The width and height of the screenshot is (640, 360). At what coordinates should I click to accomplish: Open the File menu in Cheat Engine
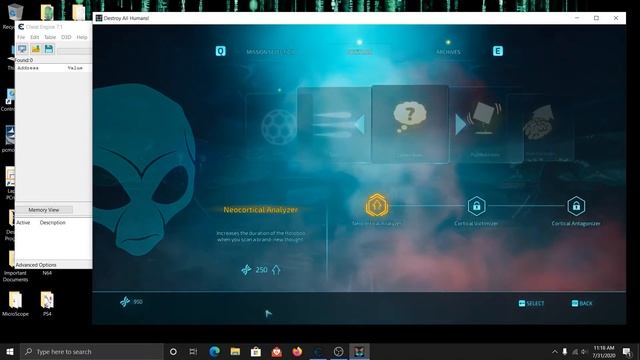(x=21, y=37)
